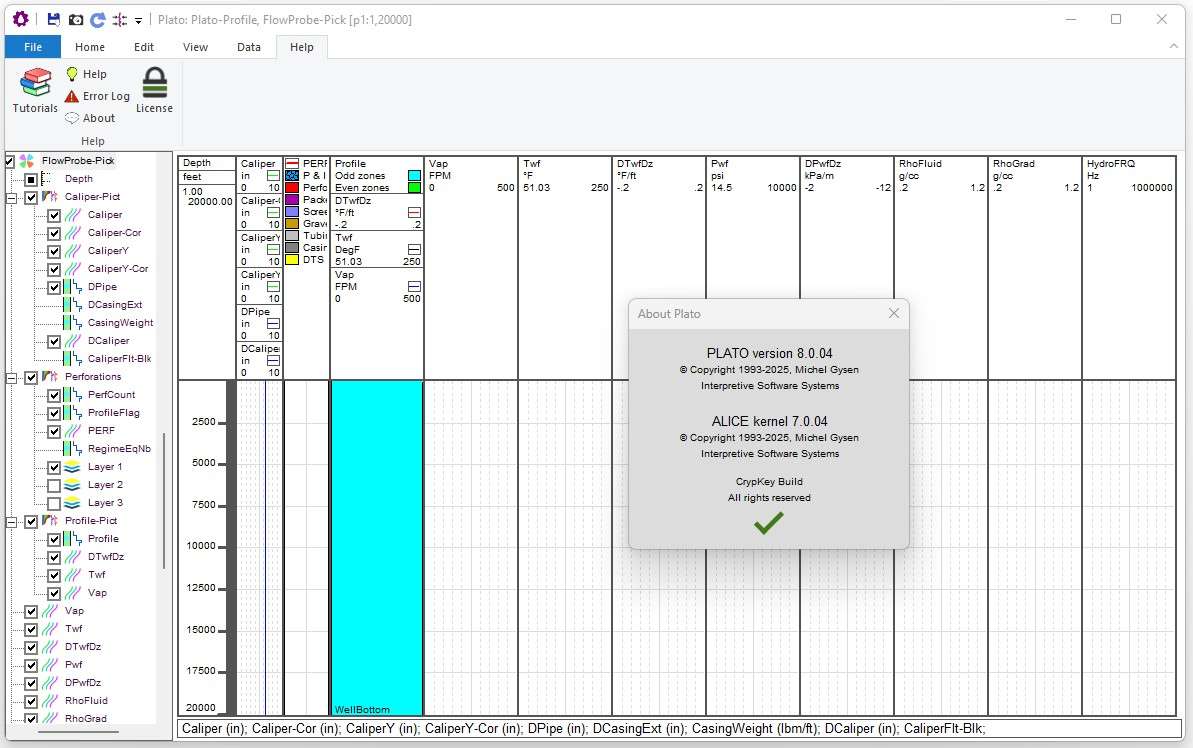Click the Error Log warning icon
This screenshot has width=1193, height=748.
72,96
